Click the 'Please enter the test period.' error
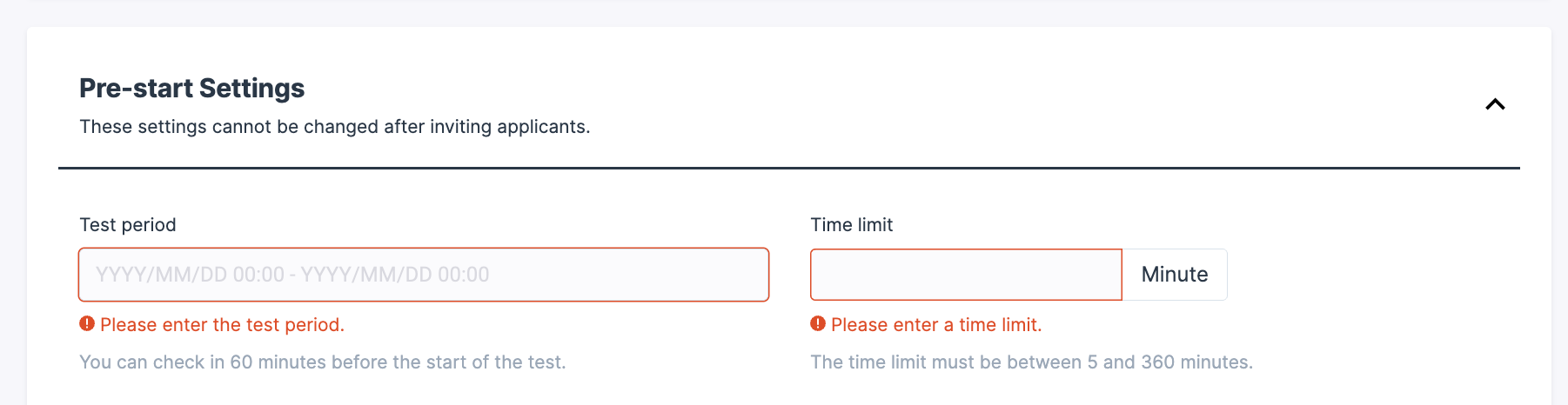This screenshot has height=405, width=1568. click(x=222, y=325)
